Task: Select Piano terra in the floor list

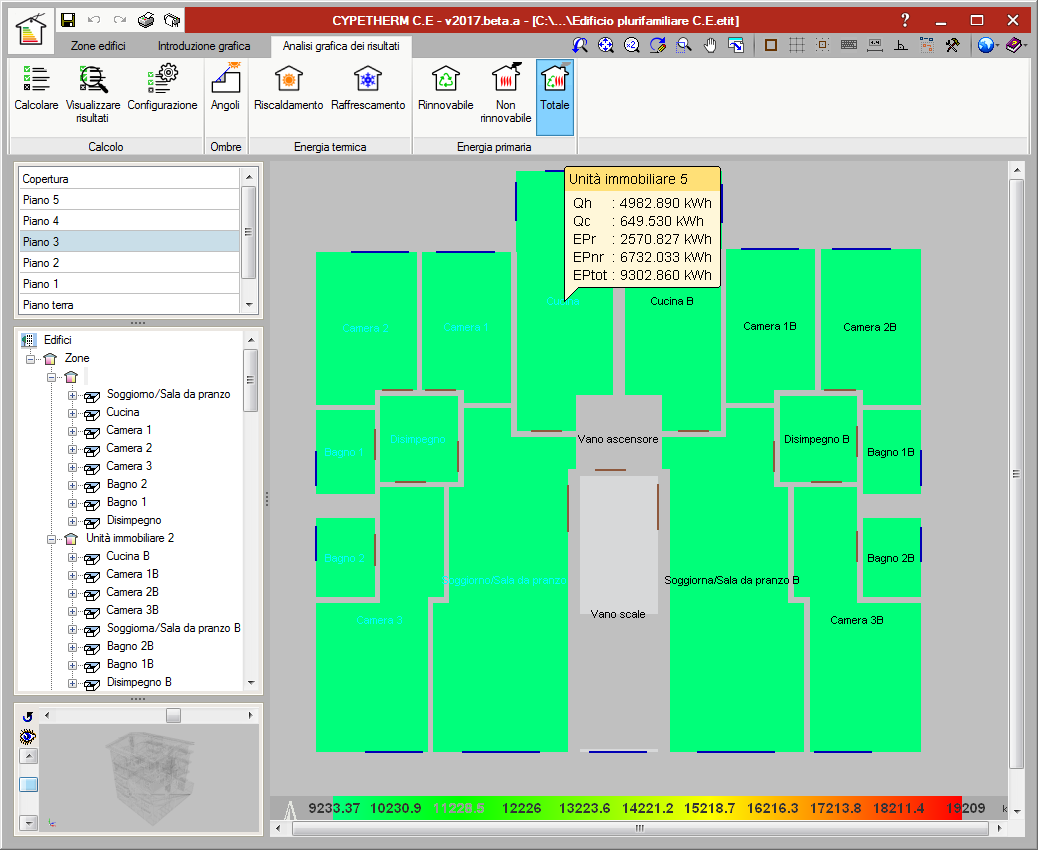Action: pos(129,305)
